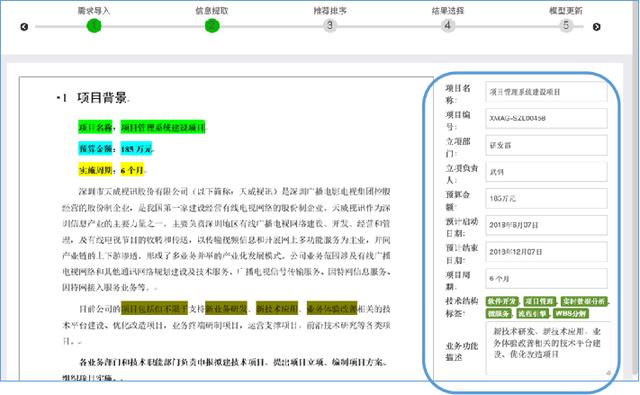Click the 结果选择 step label

pos(448,11)
